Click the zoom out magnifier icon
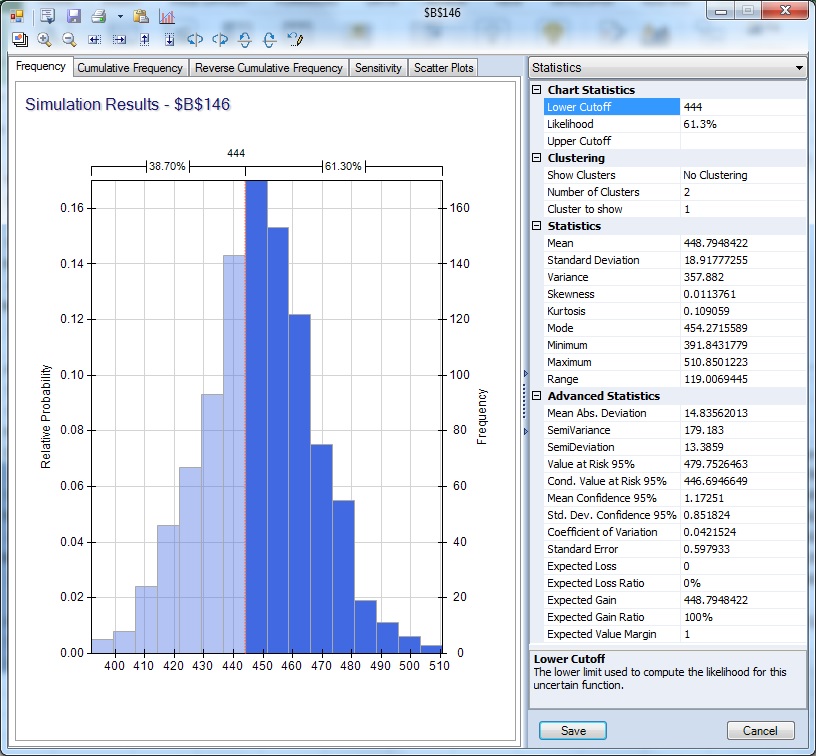Viewport: 816px width, 756px height. point(69,40)
